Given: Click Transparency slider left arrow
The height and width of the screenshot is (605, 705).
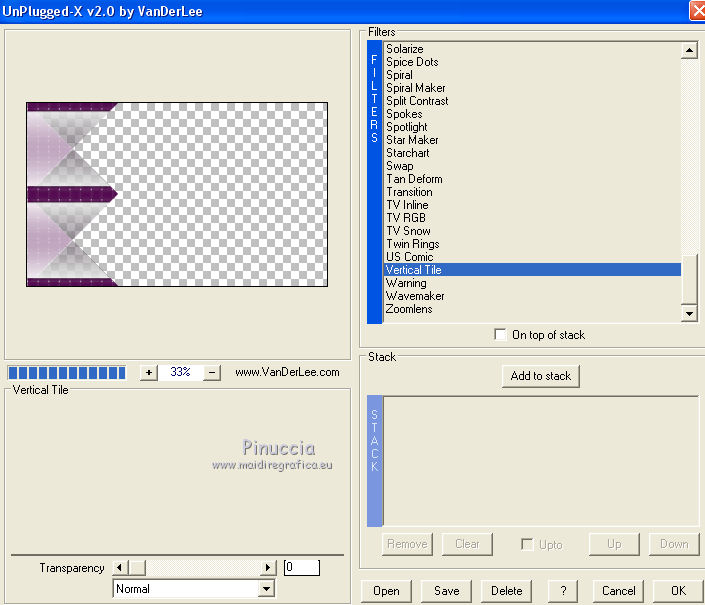Looking at the screenshot, I should (120, 568).
